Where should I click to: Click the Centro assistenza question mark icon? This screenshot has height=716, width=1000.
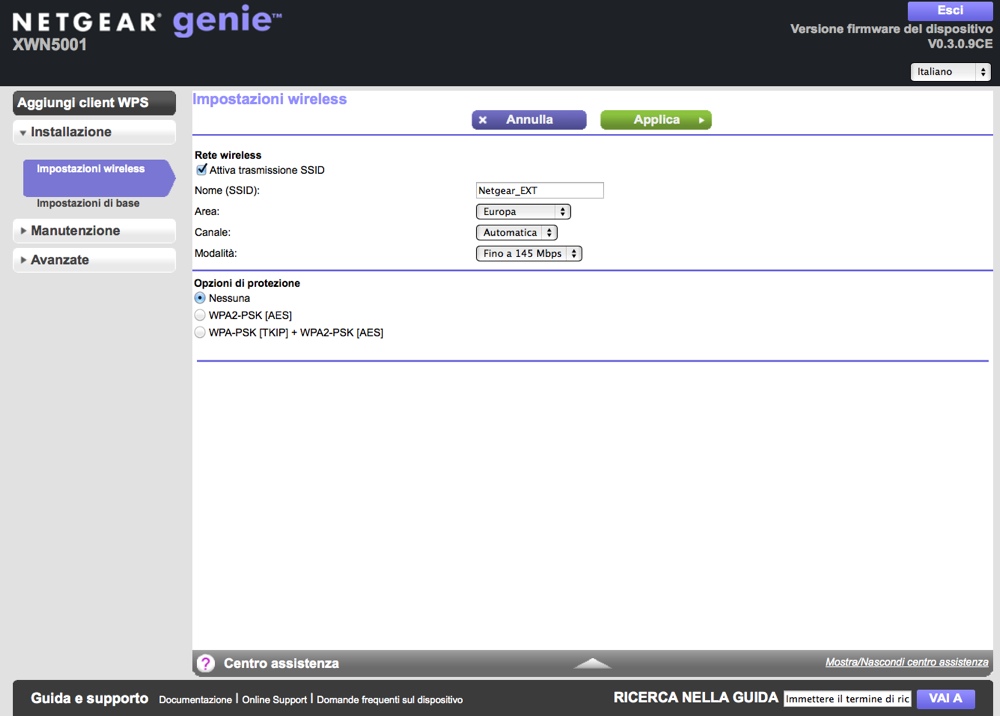tap(205, 664)
